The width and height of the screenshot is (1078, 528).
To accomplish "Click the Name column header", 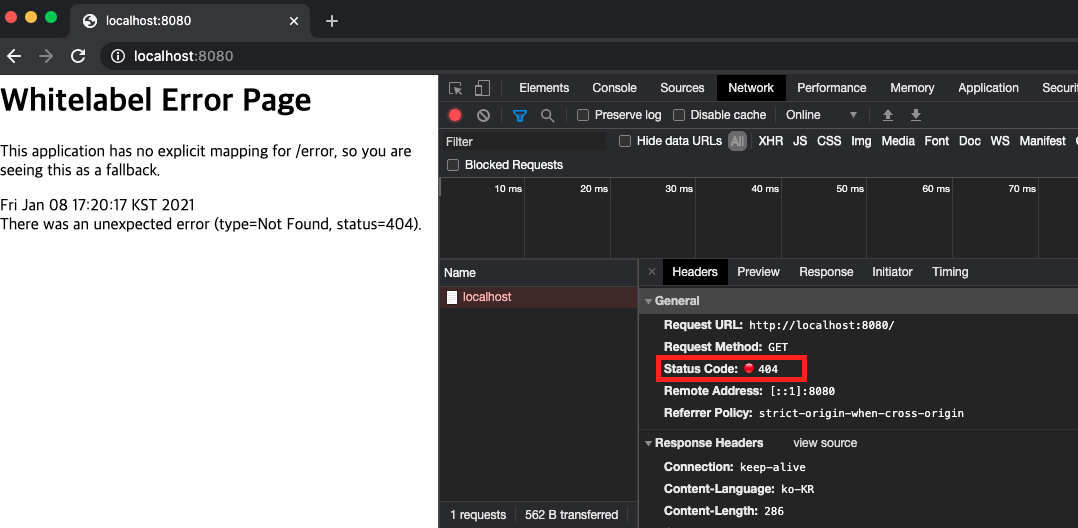I will 538,273.
